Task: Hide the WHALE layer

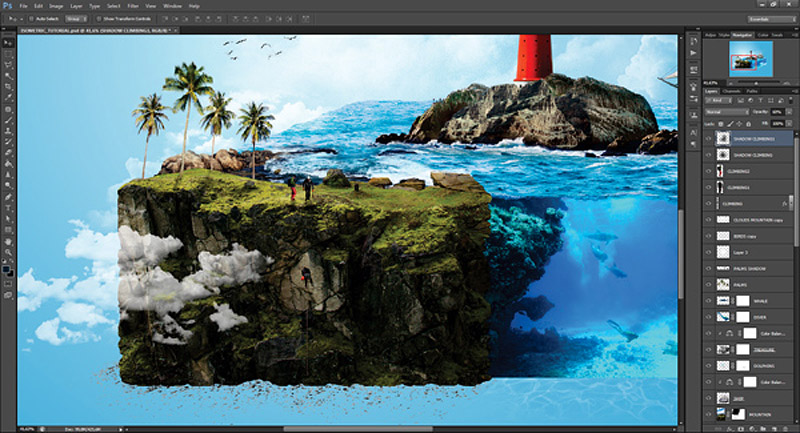Action: [708, 301]
